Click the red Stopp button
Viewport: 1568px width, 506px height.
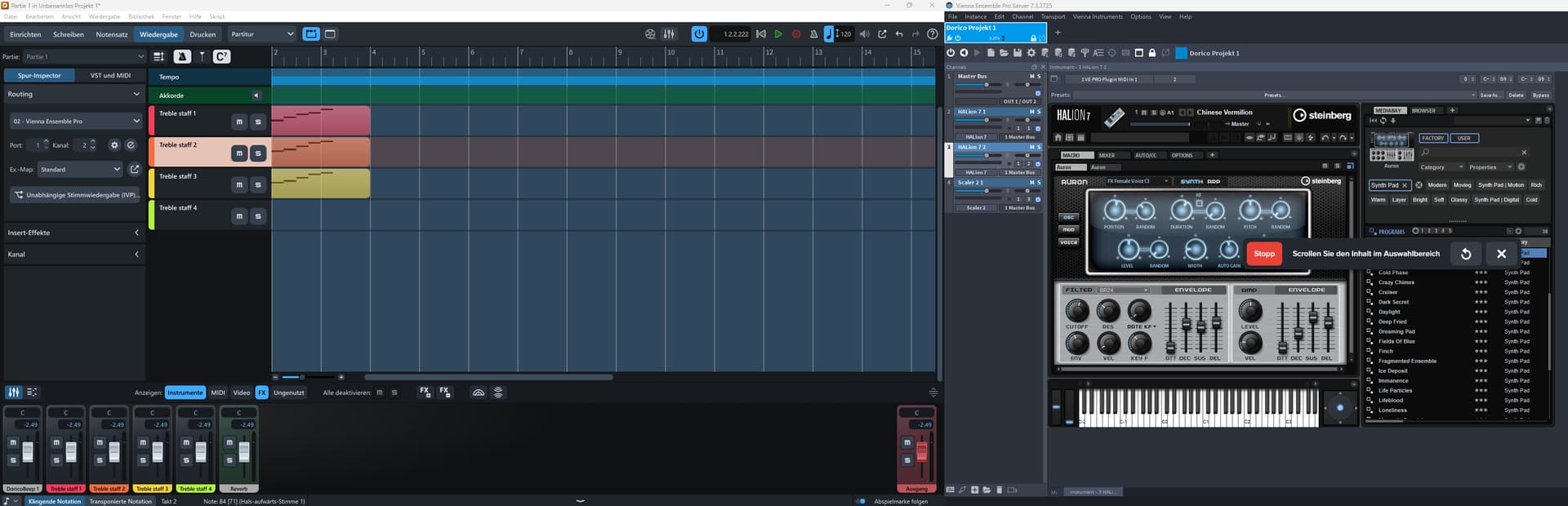(1264, 254)
